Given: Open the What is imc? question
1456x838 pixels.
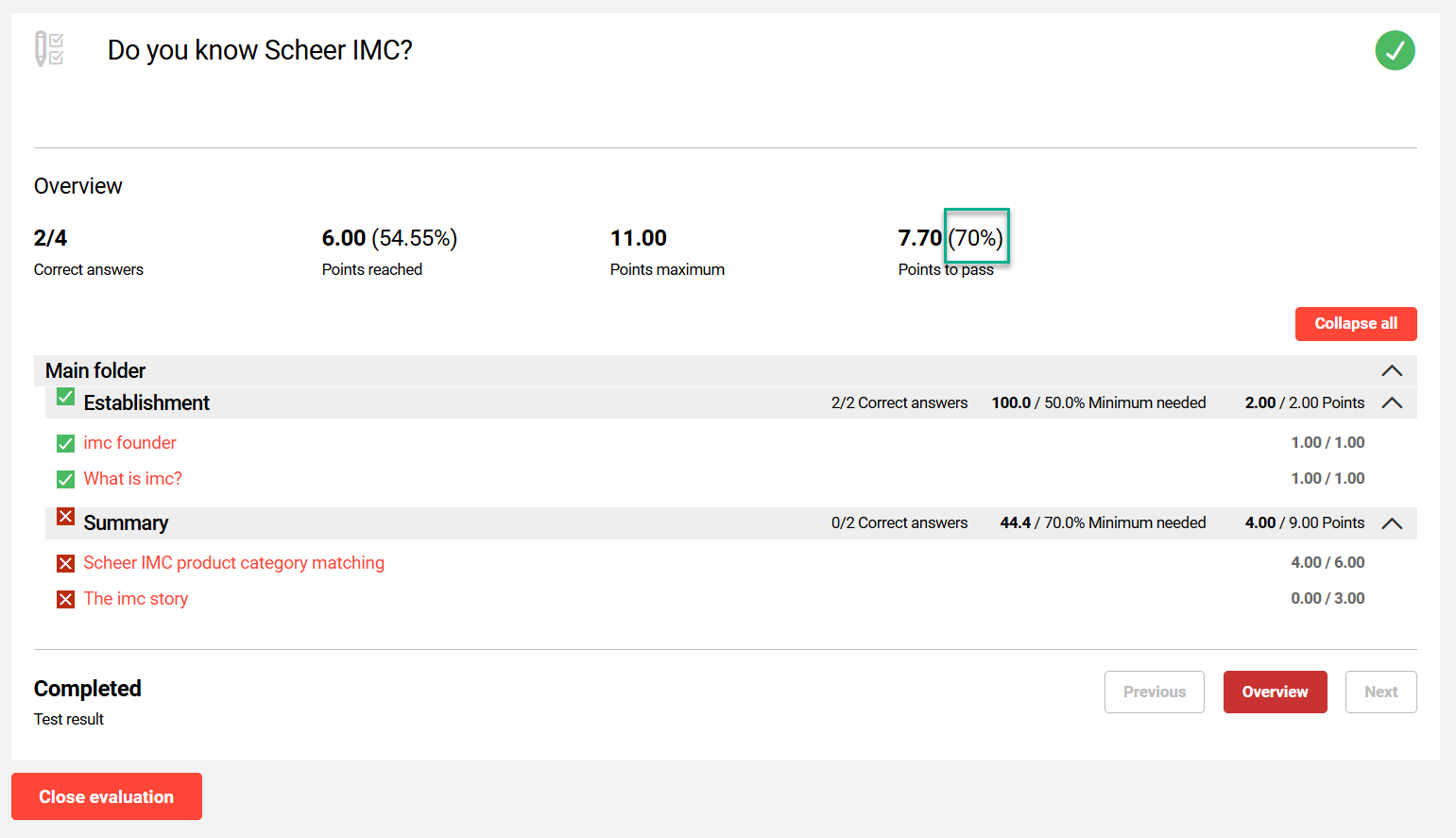Looking at the screenshot, I should point(132,478).
